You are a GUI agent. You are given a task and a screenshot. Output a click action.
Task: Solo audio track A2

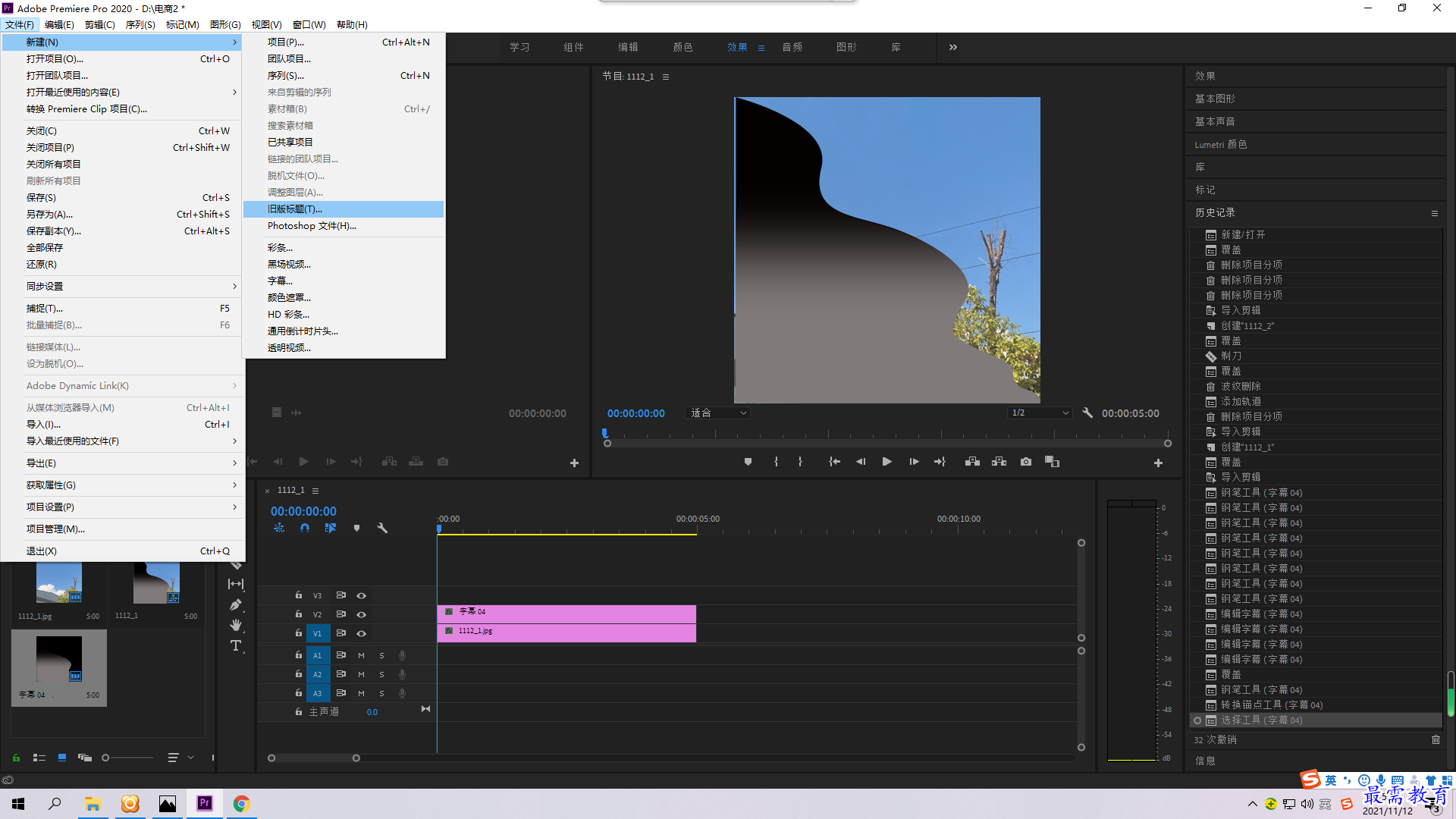381,674
